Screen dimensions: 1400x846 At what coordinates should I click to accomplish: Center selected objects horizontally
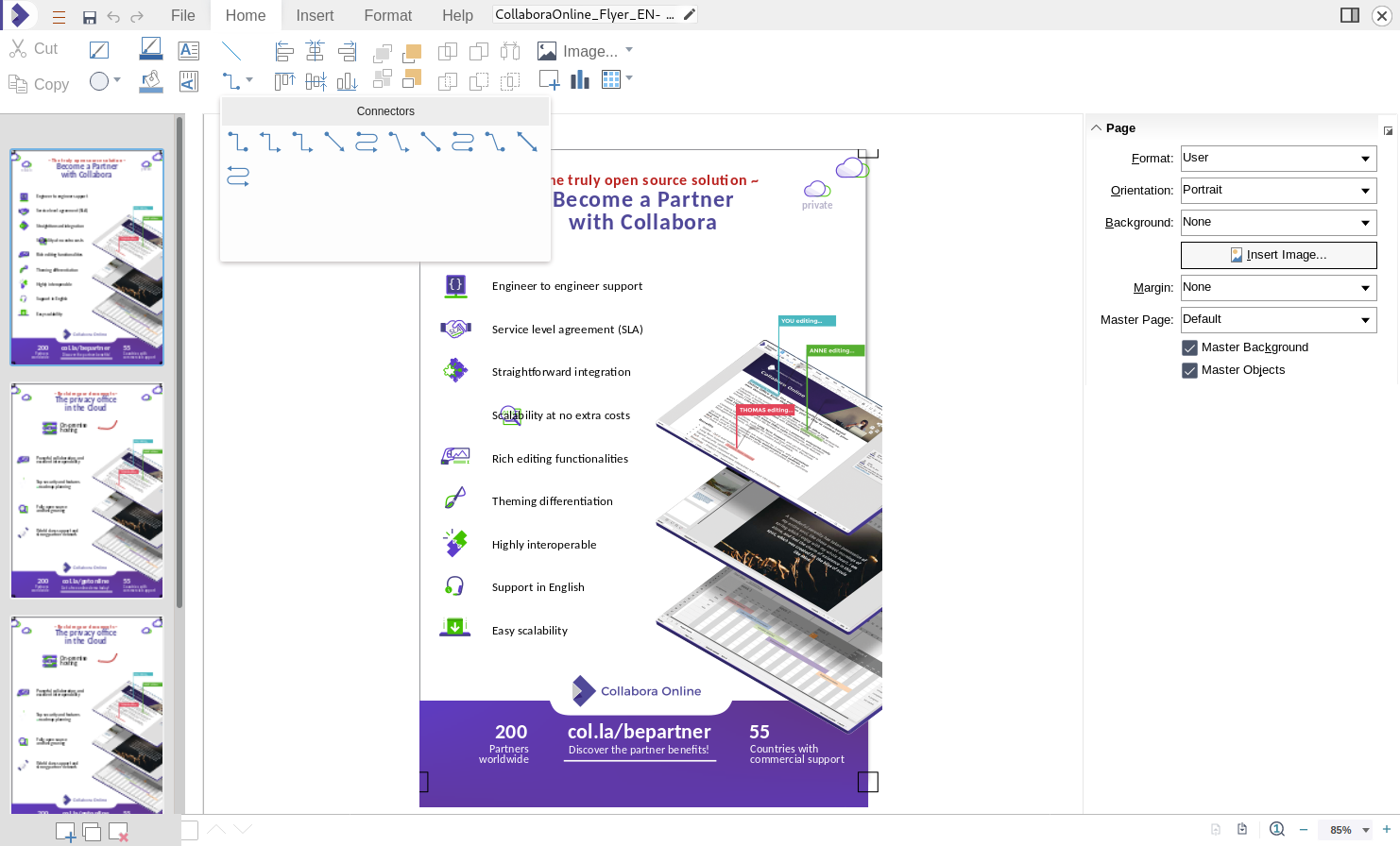(316, 51)
